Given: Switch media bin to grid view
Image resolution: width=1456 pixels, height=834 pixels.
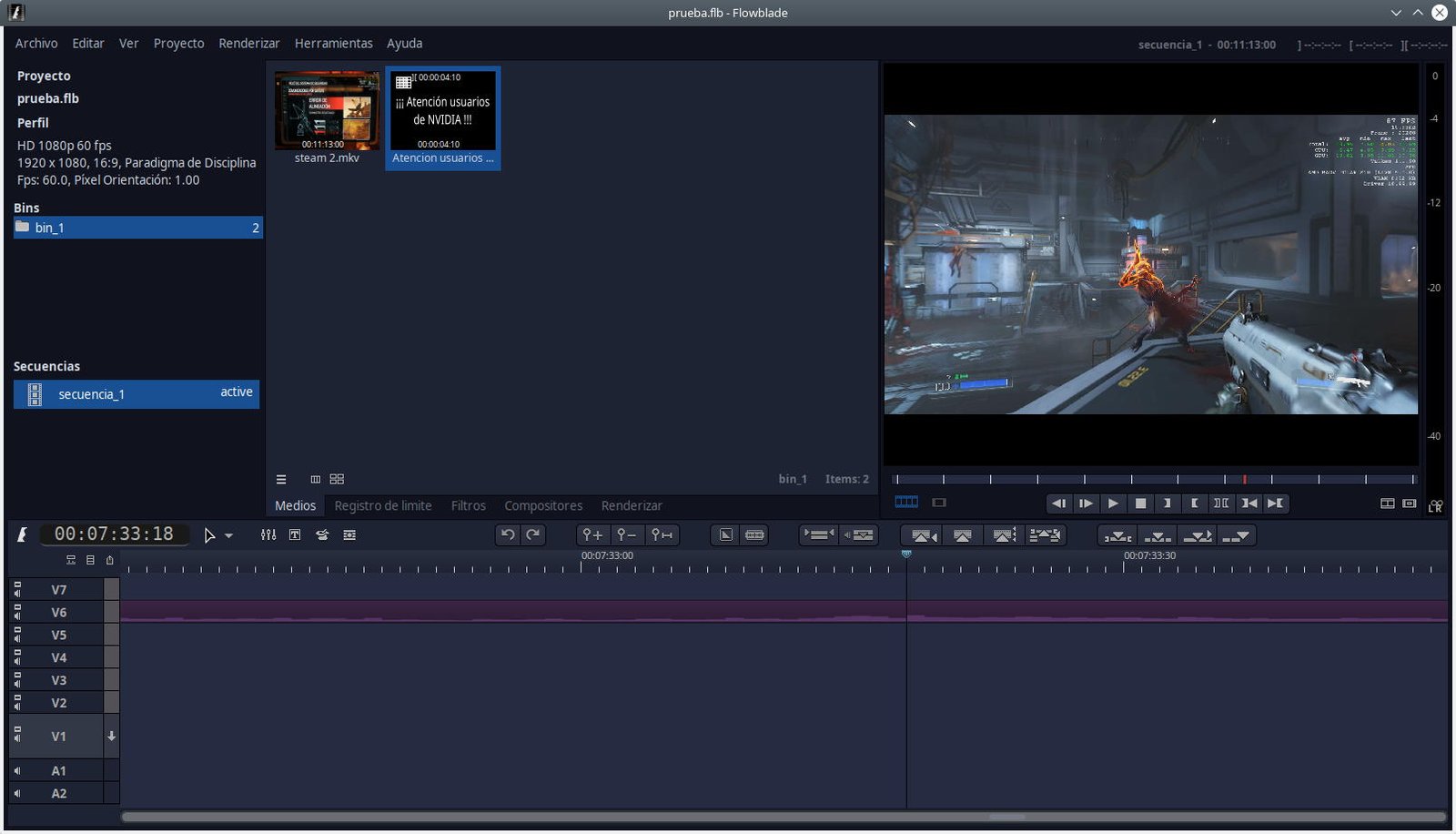Looking at the screenshot, I should [337, 479].
